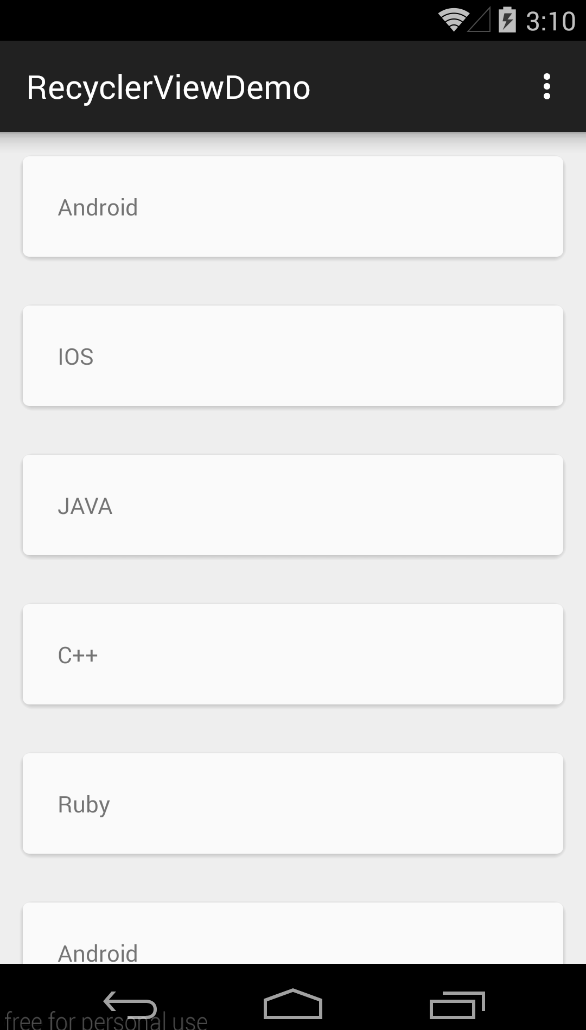This screenshot has width=586, height=1030.
Task: Select the IOS list card
Action: point(293,355)
